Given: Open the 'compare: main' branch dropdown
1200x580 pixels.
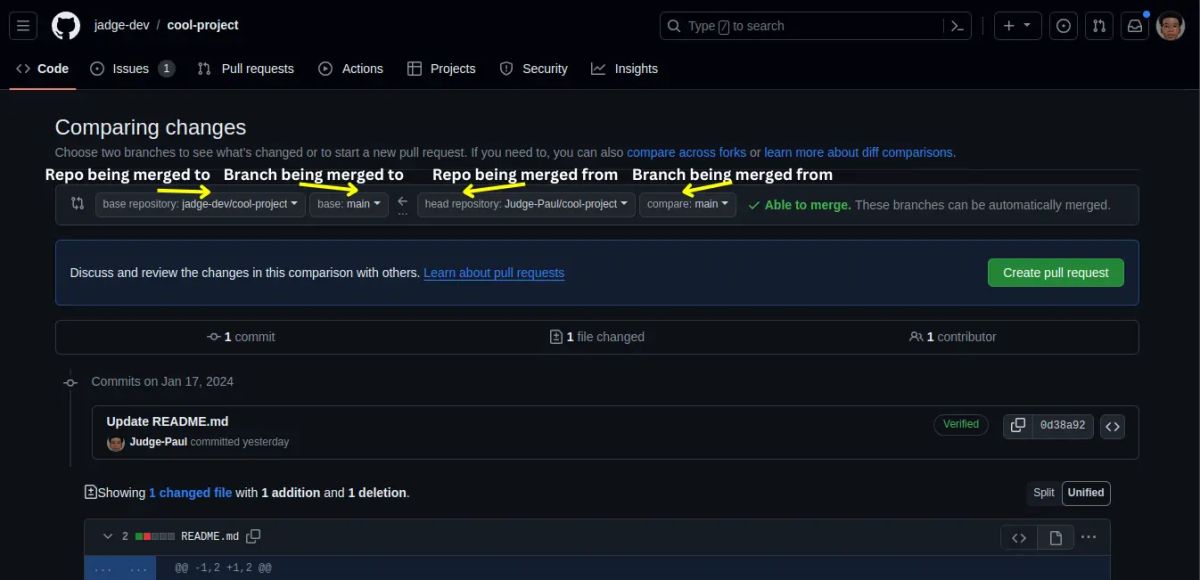Looking at the screenshot, I should tap(688, 204).
